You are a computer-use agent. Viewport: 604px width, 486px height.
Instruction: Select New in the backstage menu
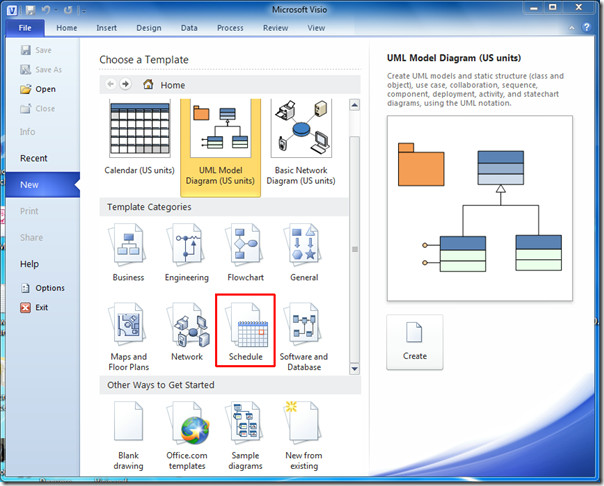click(42, 184)
